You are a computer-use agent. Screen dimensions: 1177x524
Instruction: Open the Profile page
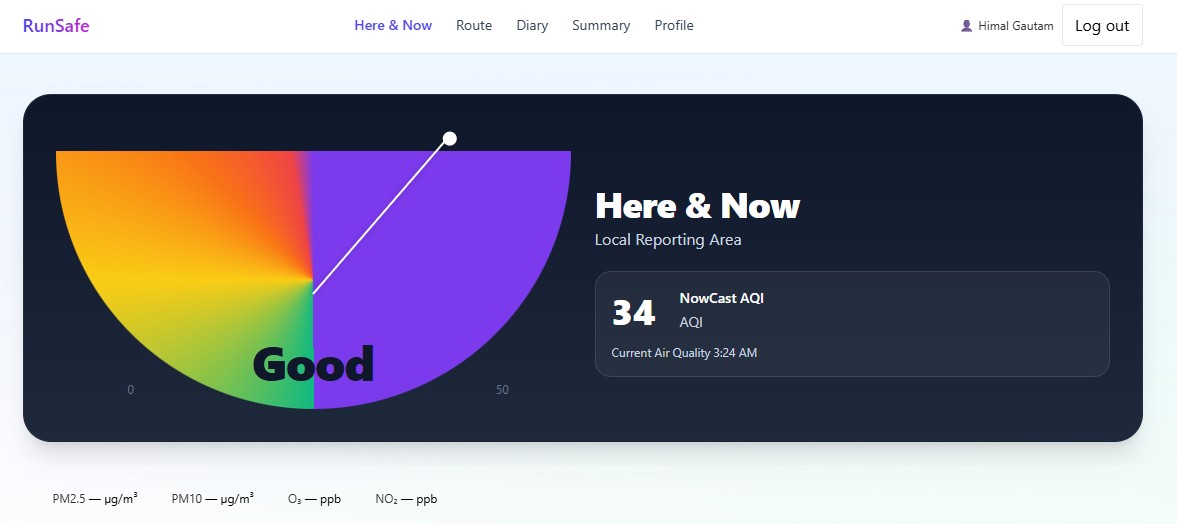674,26
